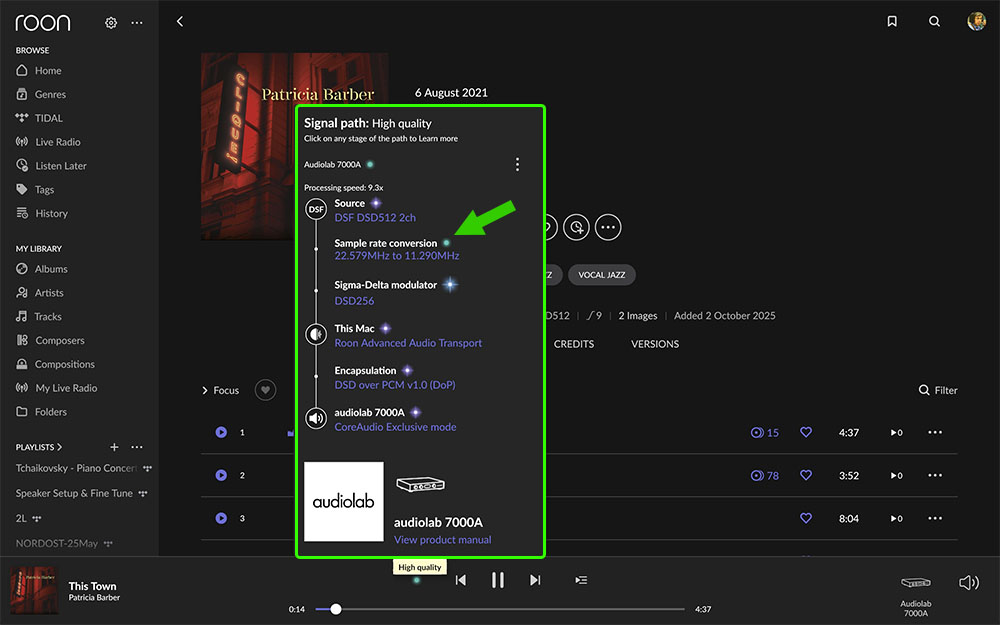Image resolution: width=1000 pixels, height=625 pixels.
Task: Switch to the Versions tab
Action: click(654, 344)
